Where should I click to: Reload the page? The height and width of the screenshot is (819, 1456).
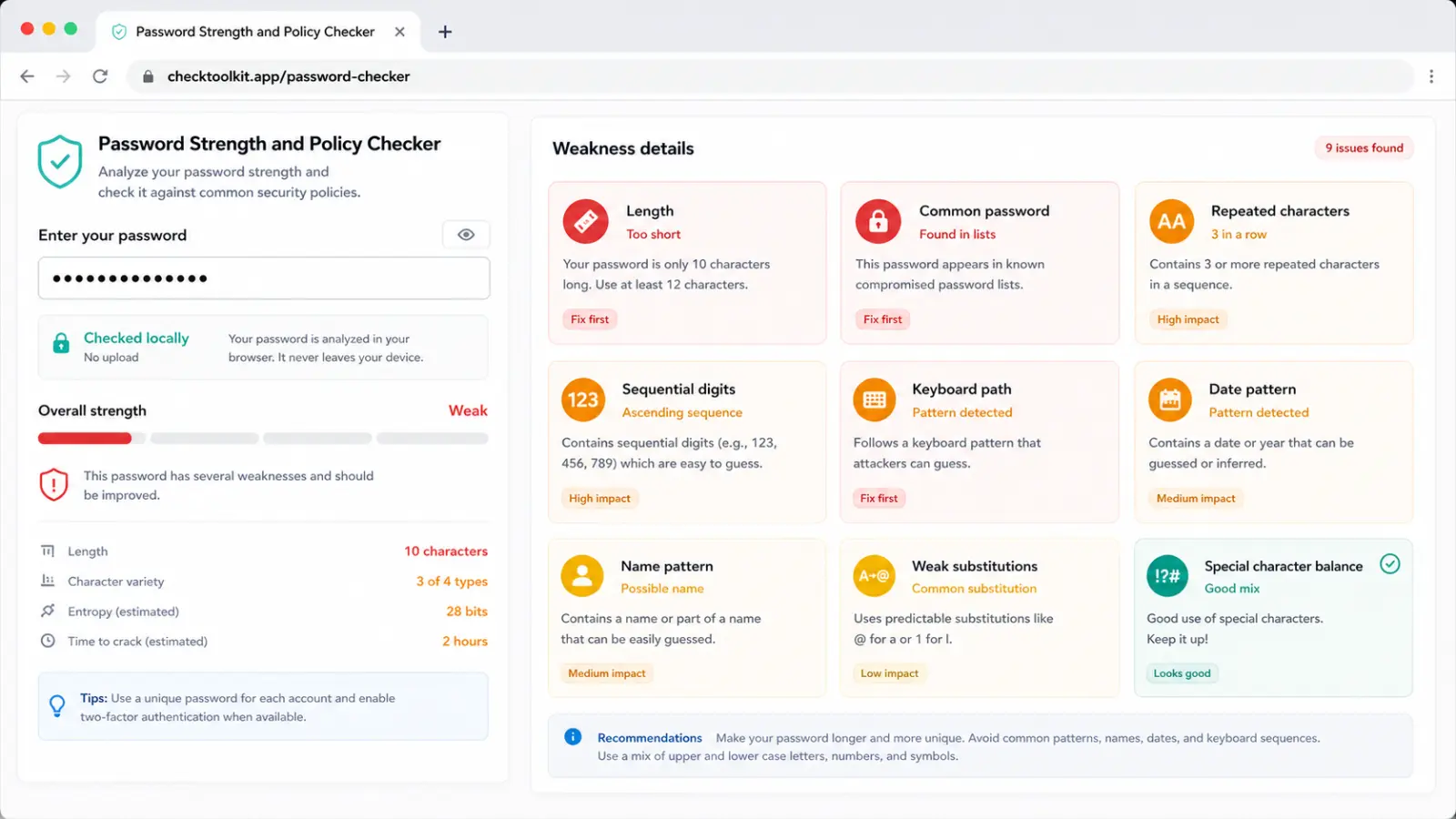click(x=100, y=76)
